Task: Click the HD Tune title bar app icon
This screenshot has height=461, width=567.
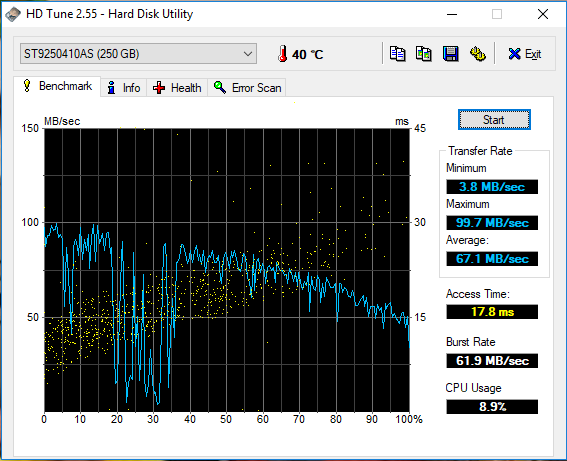Action: coord(12,14)
